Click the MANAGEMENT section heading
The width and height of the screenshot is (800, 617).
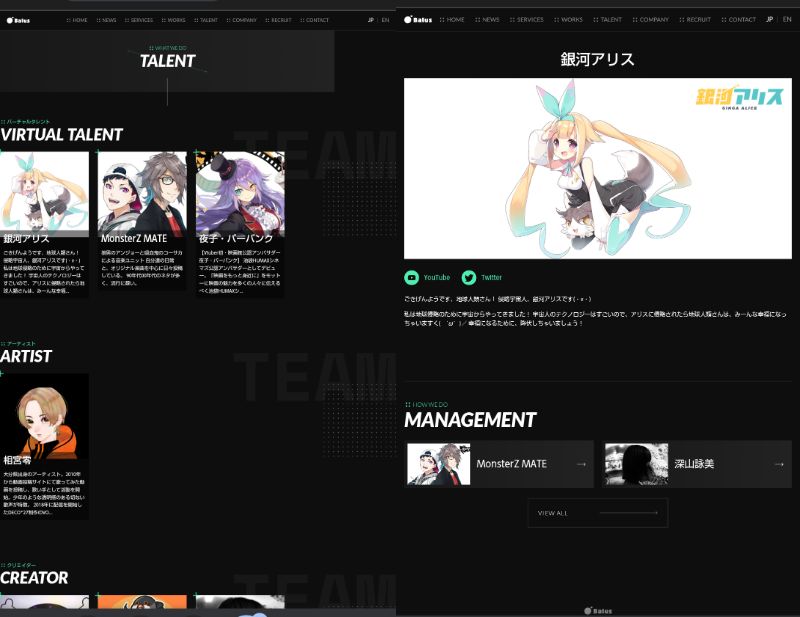click(470, 420)
